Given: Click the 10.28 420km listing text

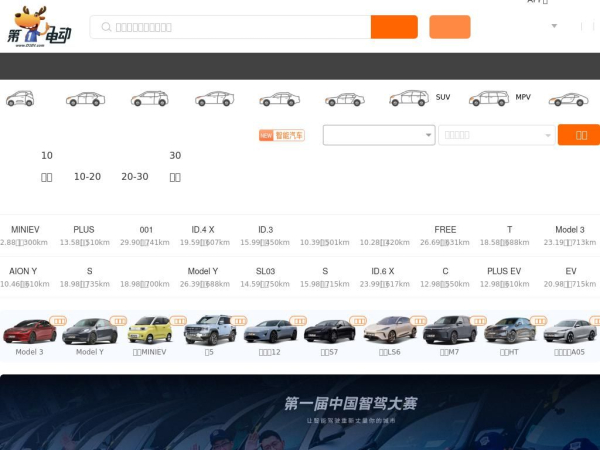Looking at the screenshot, I should pyautogui.click(x=385, y=242).
